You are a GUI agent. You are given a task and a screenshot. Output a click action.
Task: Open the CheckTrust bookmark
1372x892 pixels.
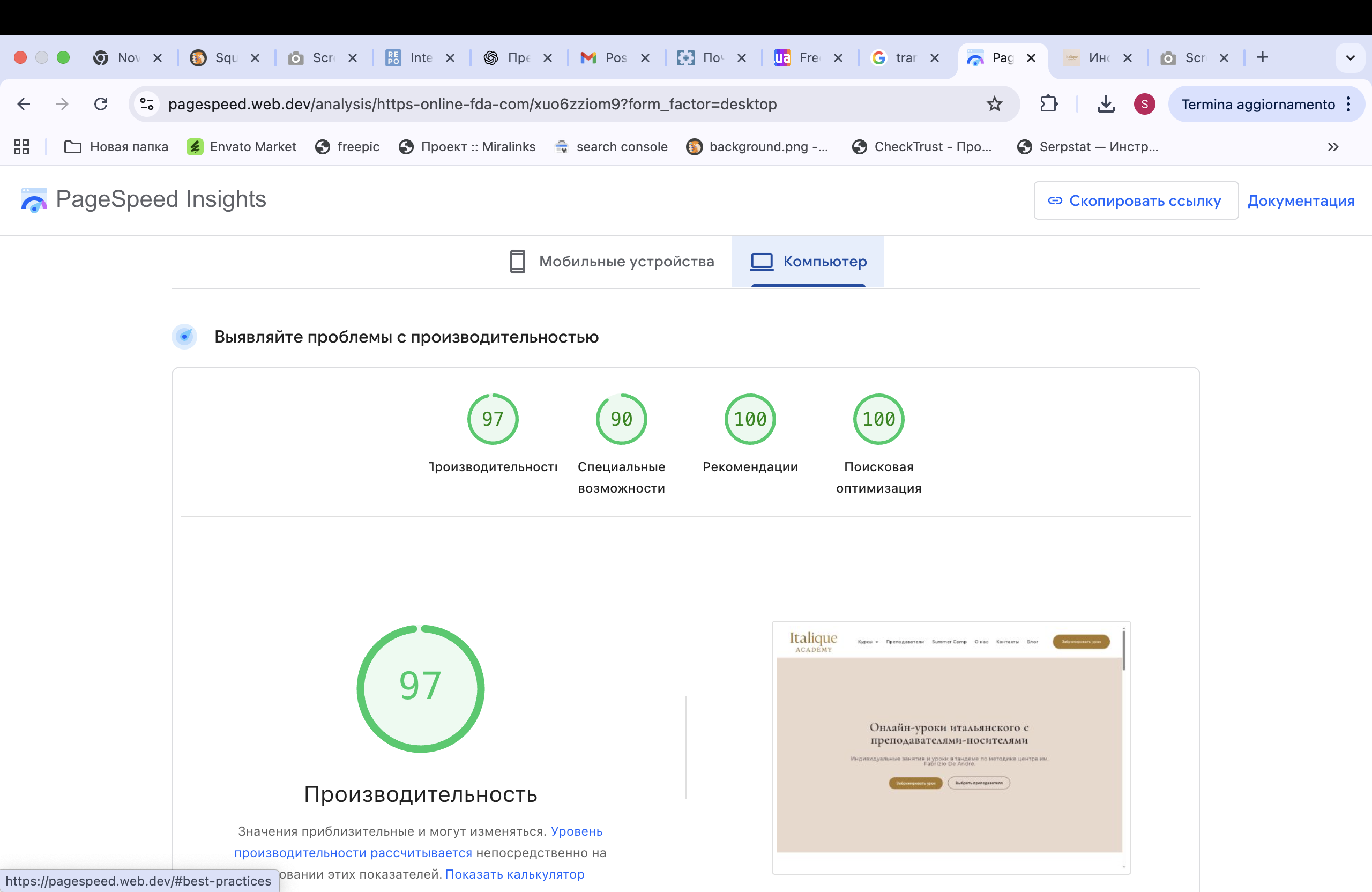click(x=922, y=147)
